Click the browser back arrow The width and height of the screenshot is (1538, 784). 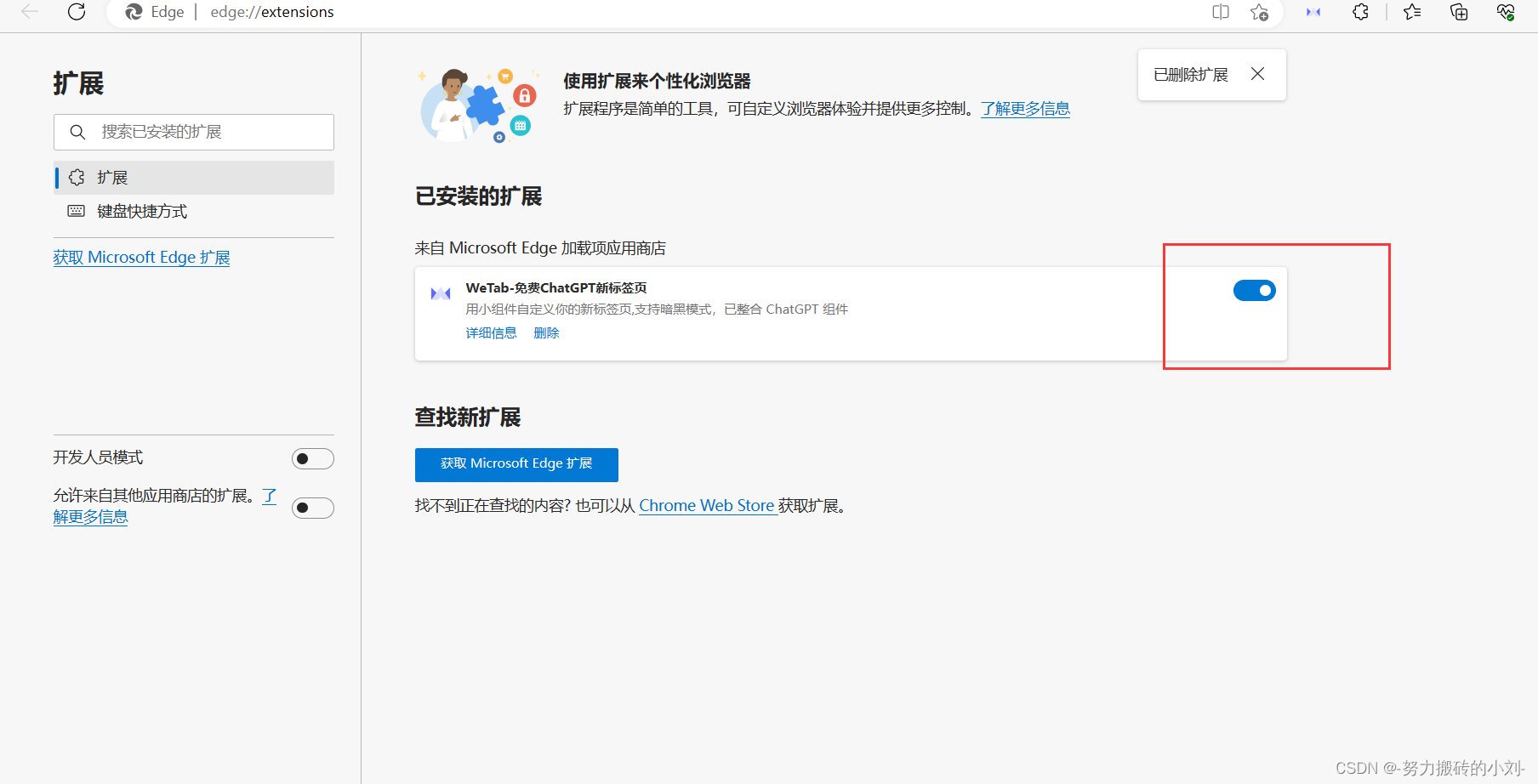click(x=30, y=12)
